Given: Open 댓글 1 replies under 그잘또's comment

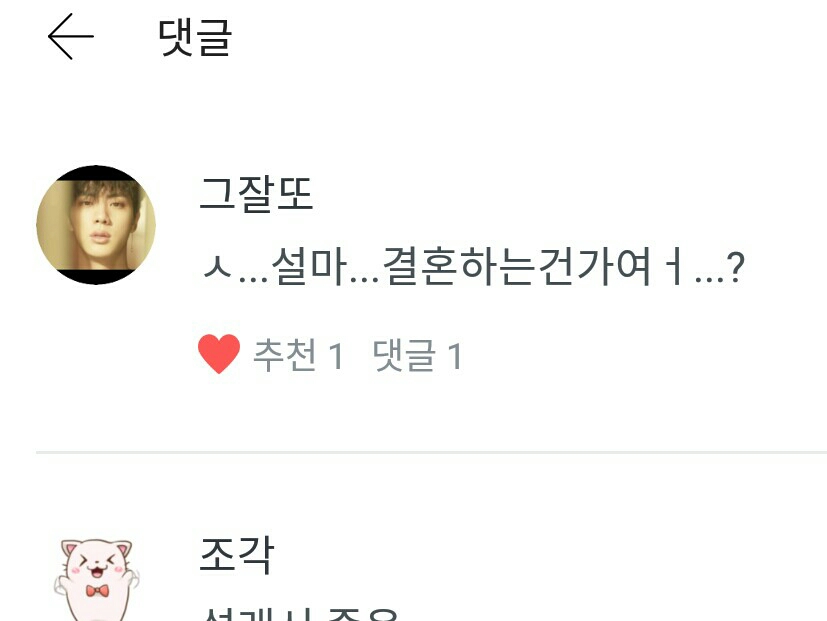Looking at the screenshot, I should pyautogui.click(x=418, y=355).
